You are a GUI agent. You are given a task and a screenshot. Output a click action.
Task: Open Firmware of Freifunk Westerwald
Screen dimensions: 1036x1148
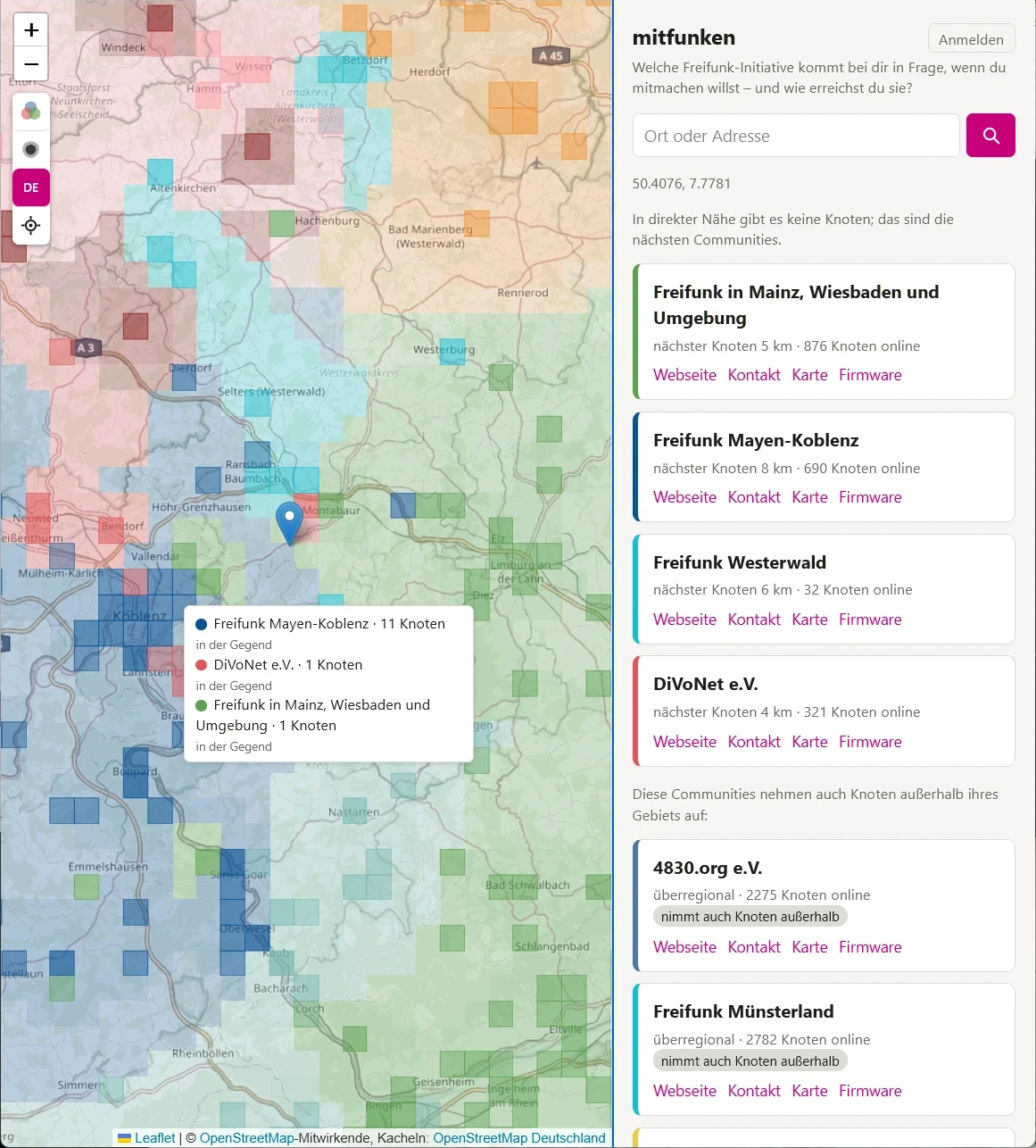click(870, 620)
